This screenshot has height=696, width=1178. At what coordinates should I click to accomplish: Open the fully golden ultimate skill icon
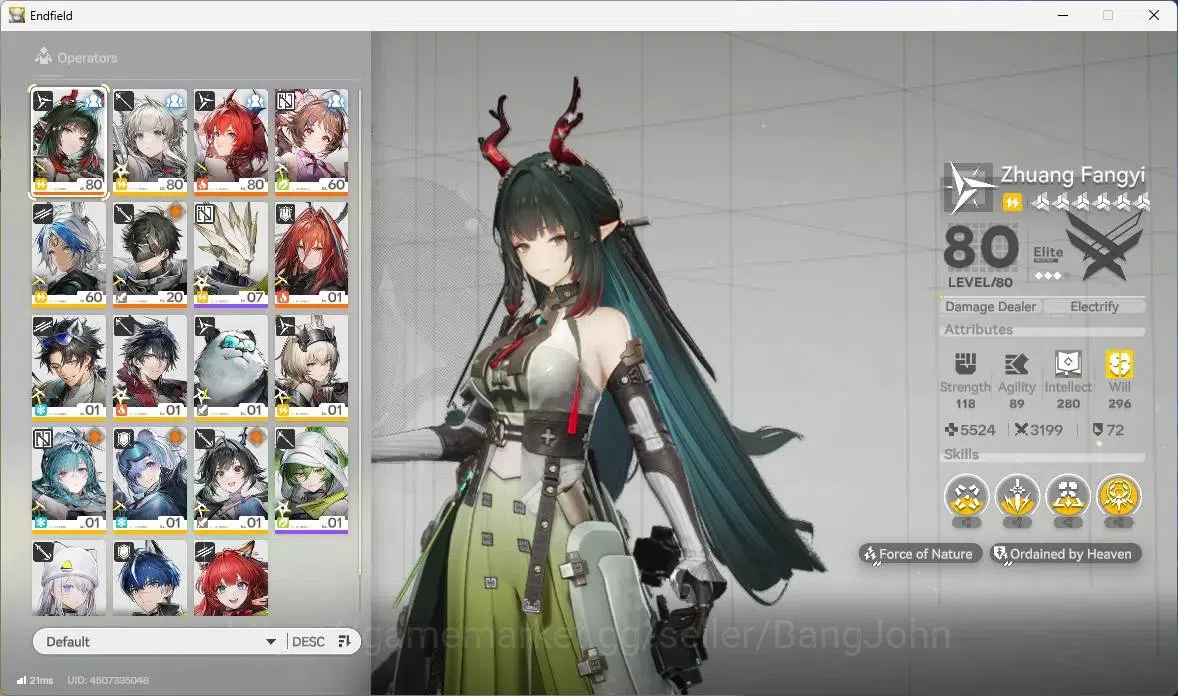pyautogui.click(x=1119, y=496)
